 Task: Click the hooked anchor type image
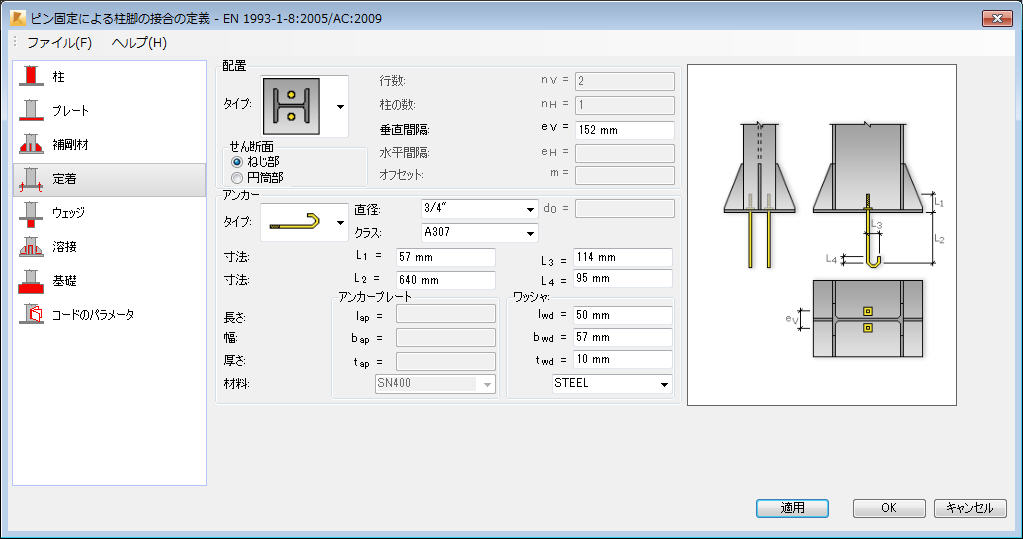[295, 222]
